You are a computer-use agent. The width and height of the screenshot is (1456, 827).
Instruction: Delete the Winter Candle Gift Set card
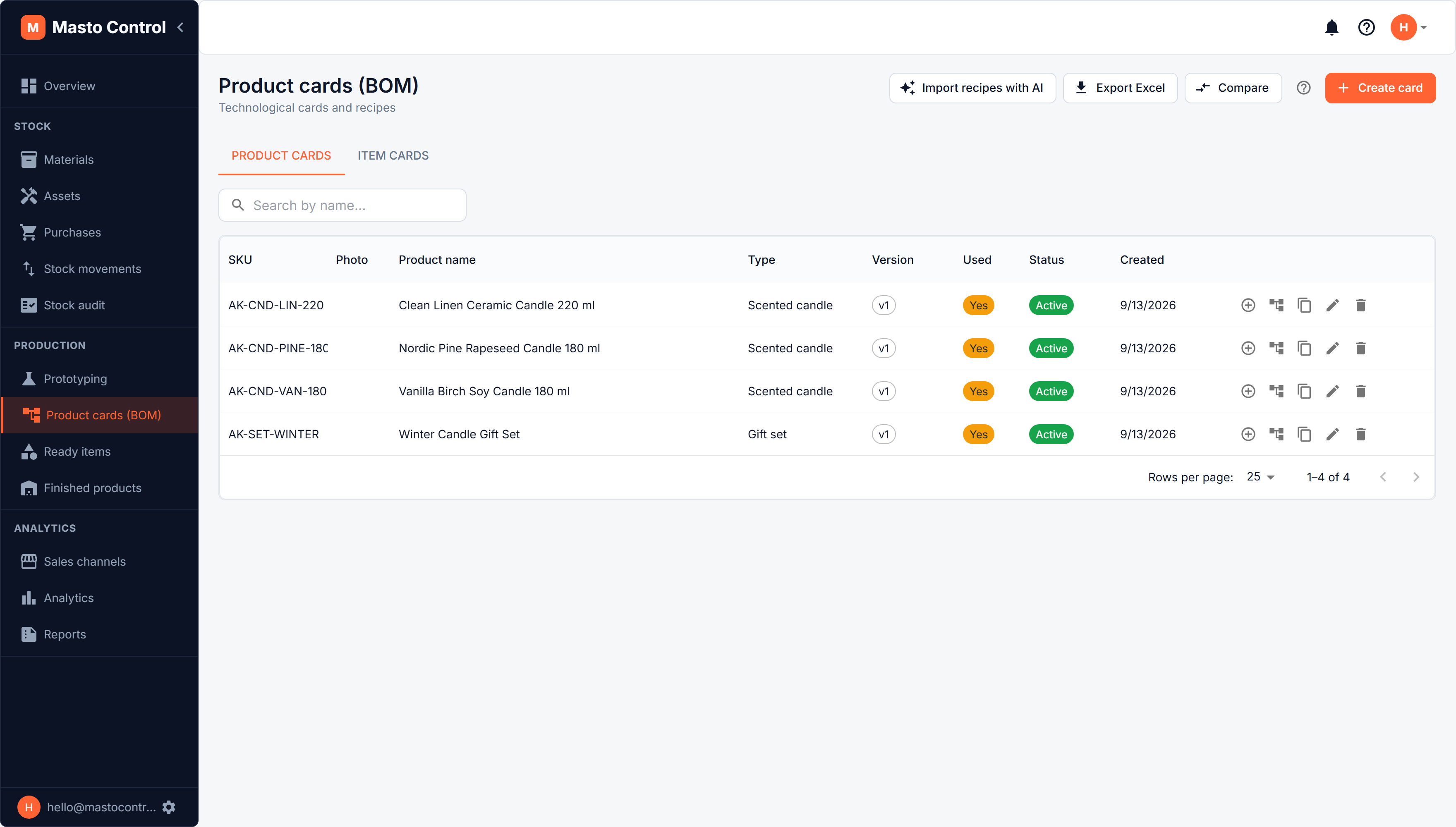tap(1360, 435)
